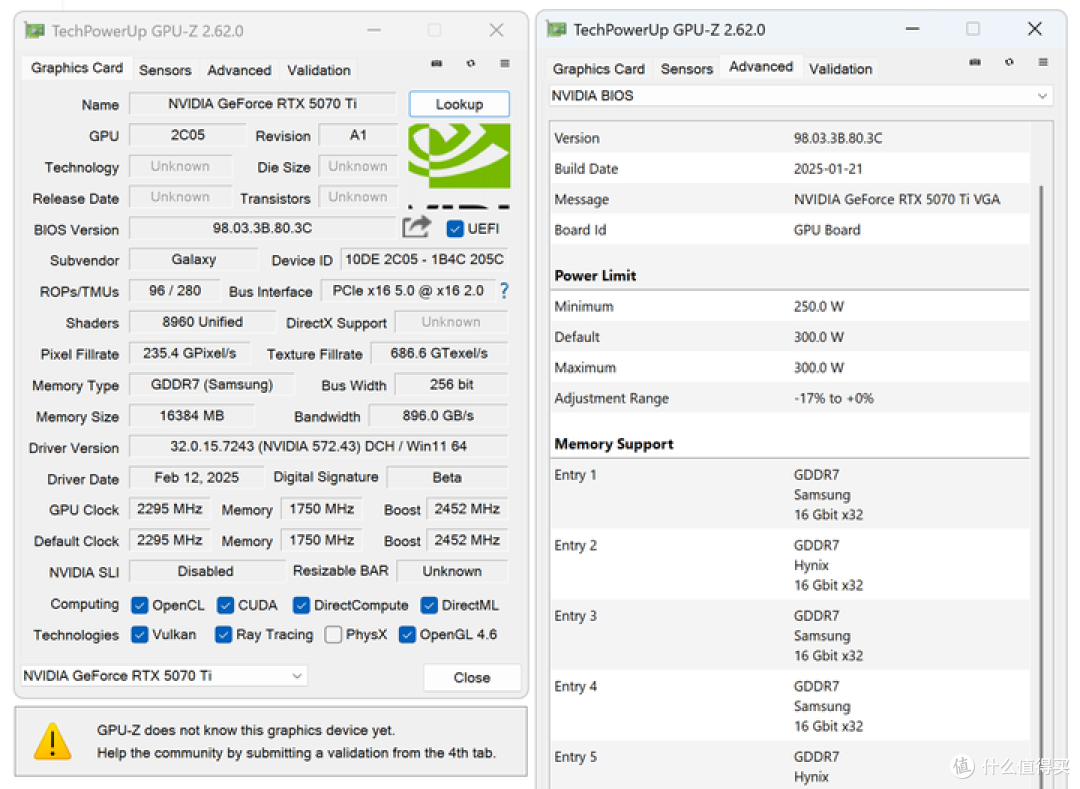Click the screenshot camera icon in right GPU-Z window
This screenshot has height=789, width=1080.
pos(975,62)
